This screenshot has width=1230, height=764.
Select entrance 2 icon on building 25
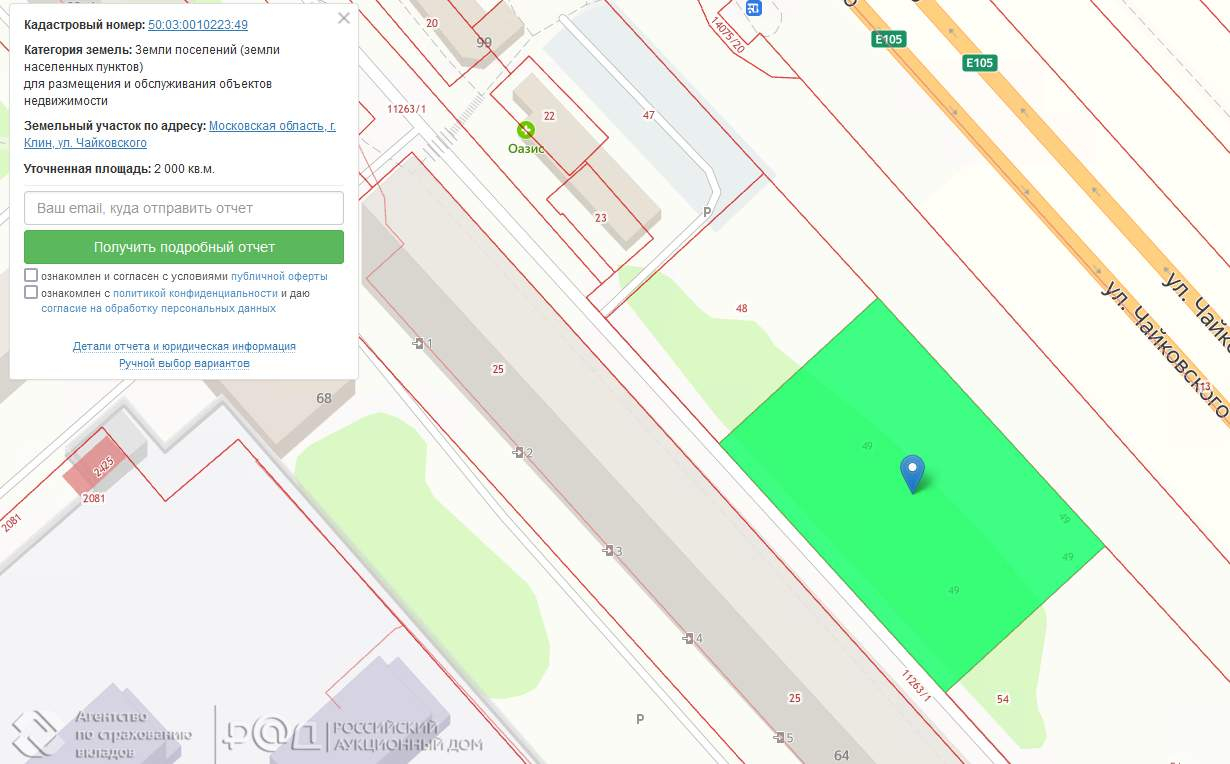click(518, 453)
